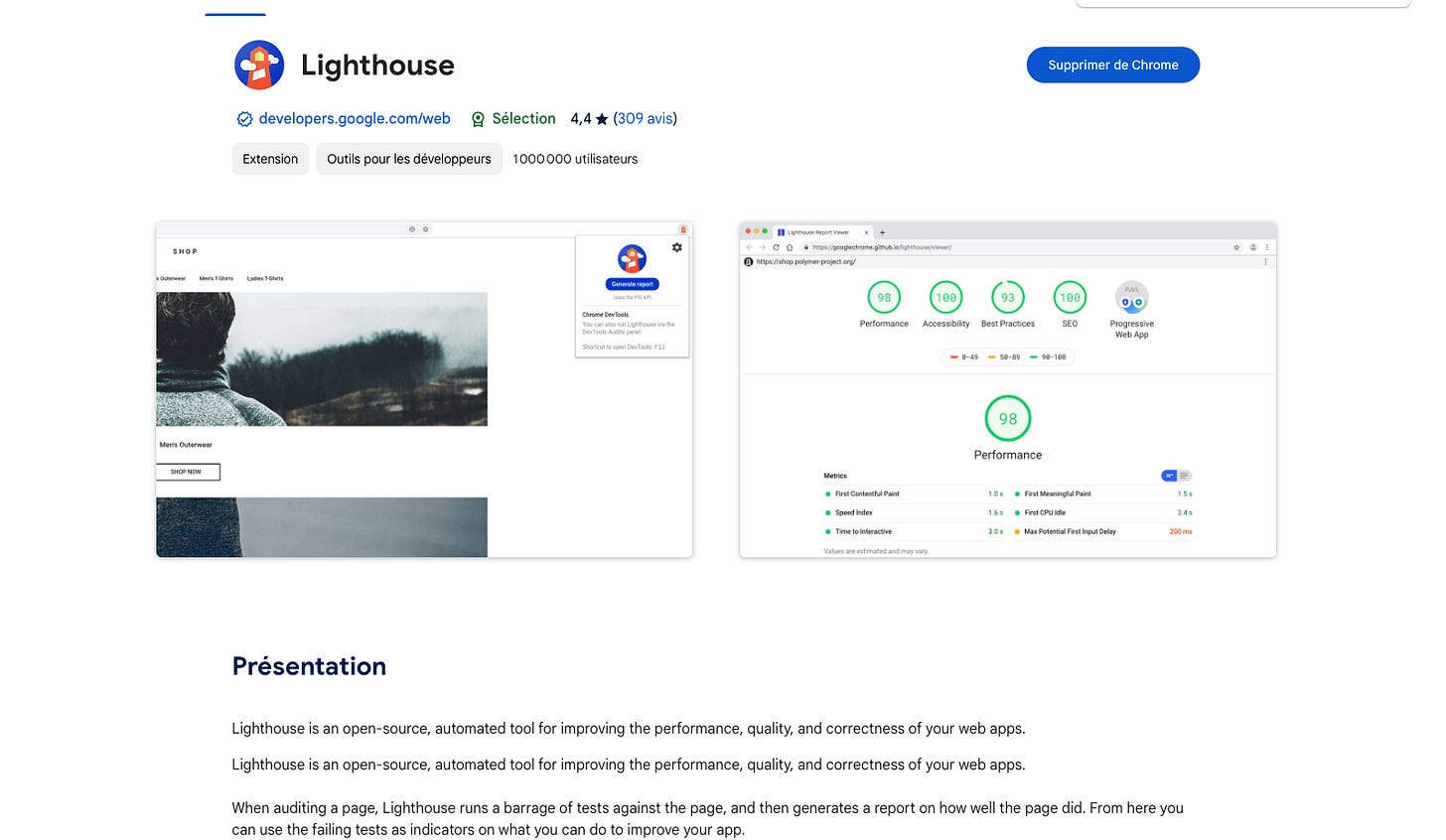
Task: Open the Lighthouse Report Viewer screenshot
Action: tap(1008, 389)
